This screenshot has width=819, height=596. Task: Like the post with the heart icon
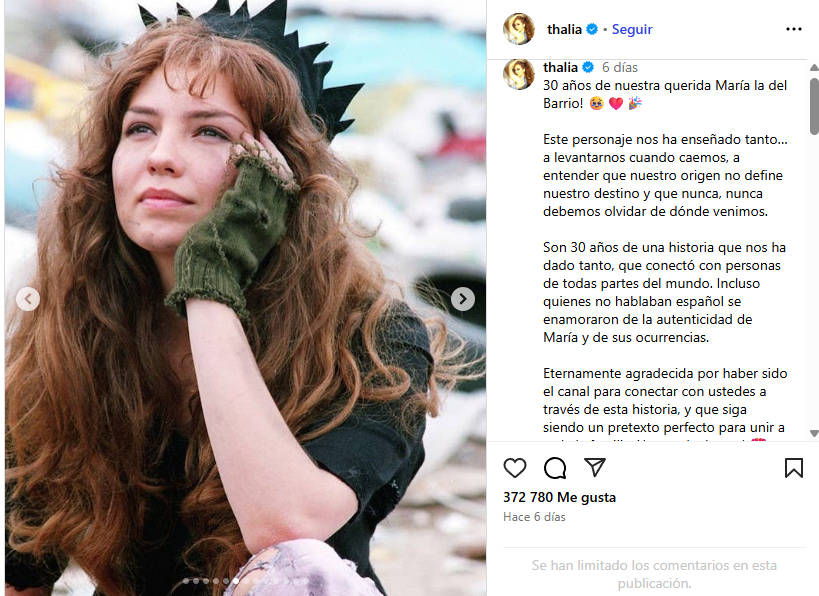pyautogui.click(x=514, y=468)
